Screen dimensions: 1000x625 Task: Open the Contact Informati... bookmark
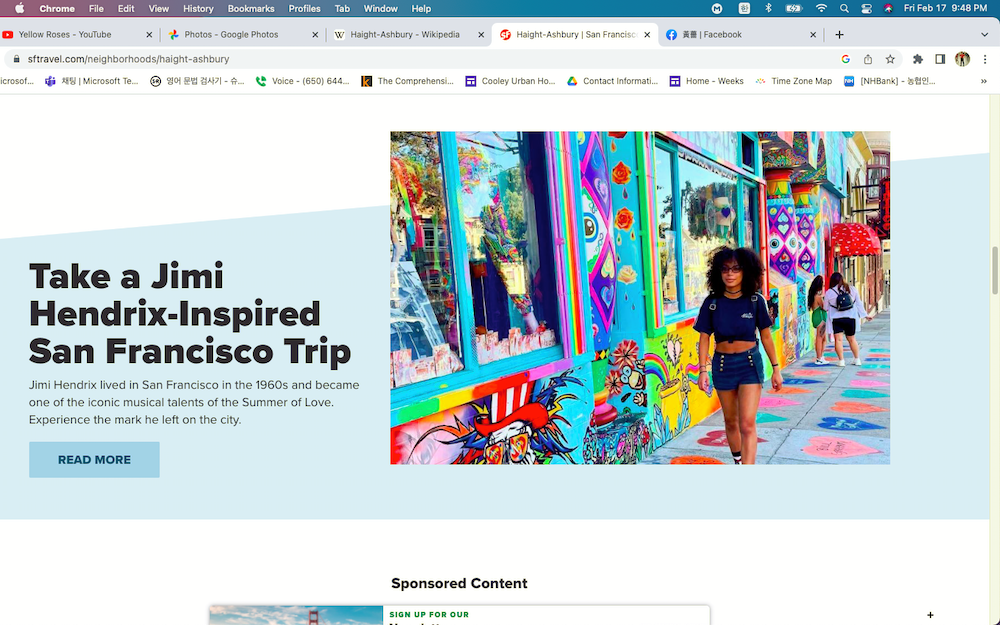612,81
